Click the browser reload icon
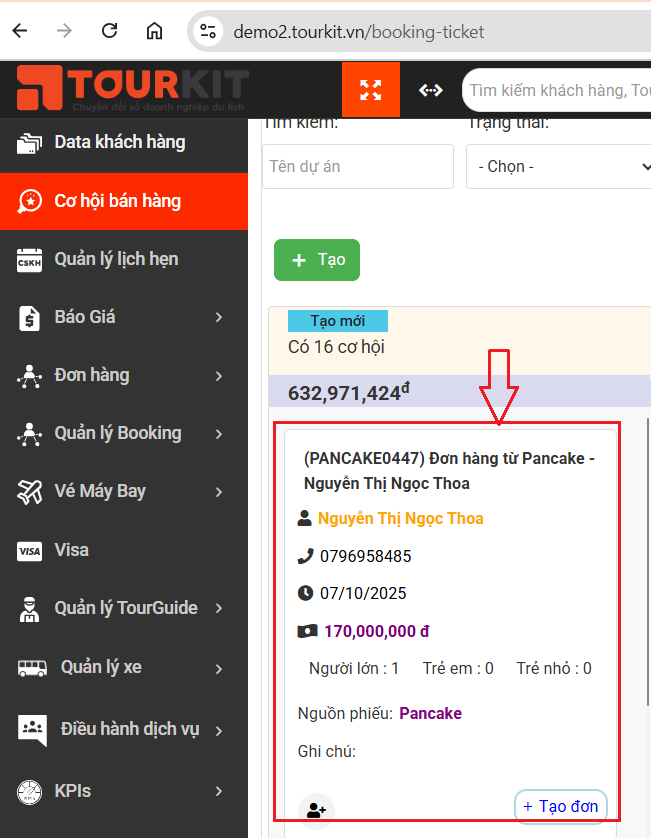This screenshot has height=838, width=651. tap(110, 31)
